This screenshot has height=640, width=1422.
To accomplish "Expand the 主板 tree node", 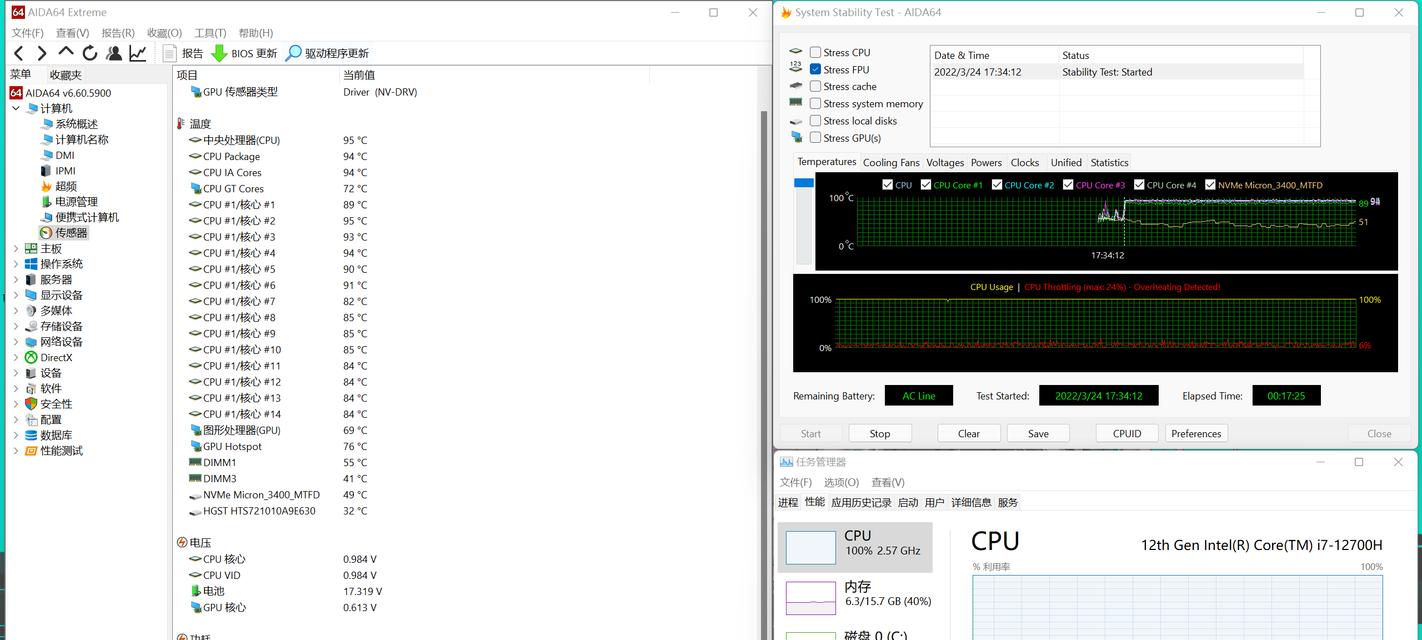I will [16, 248].
